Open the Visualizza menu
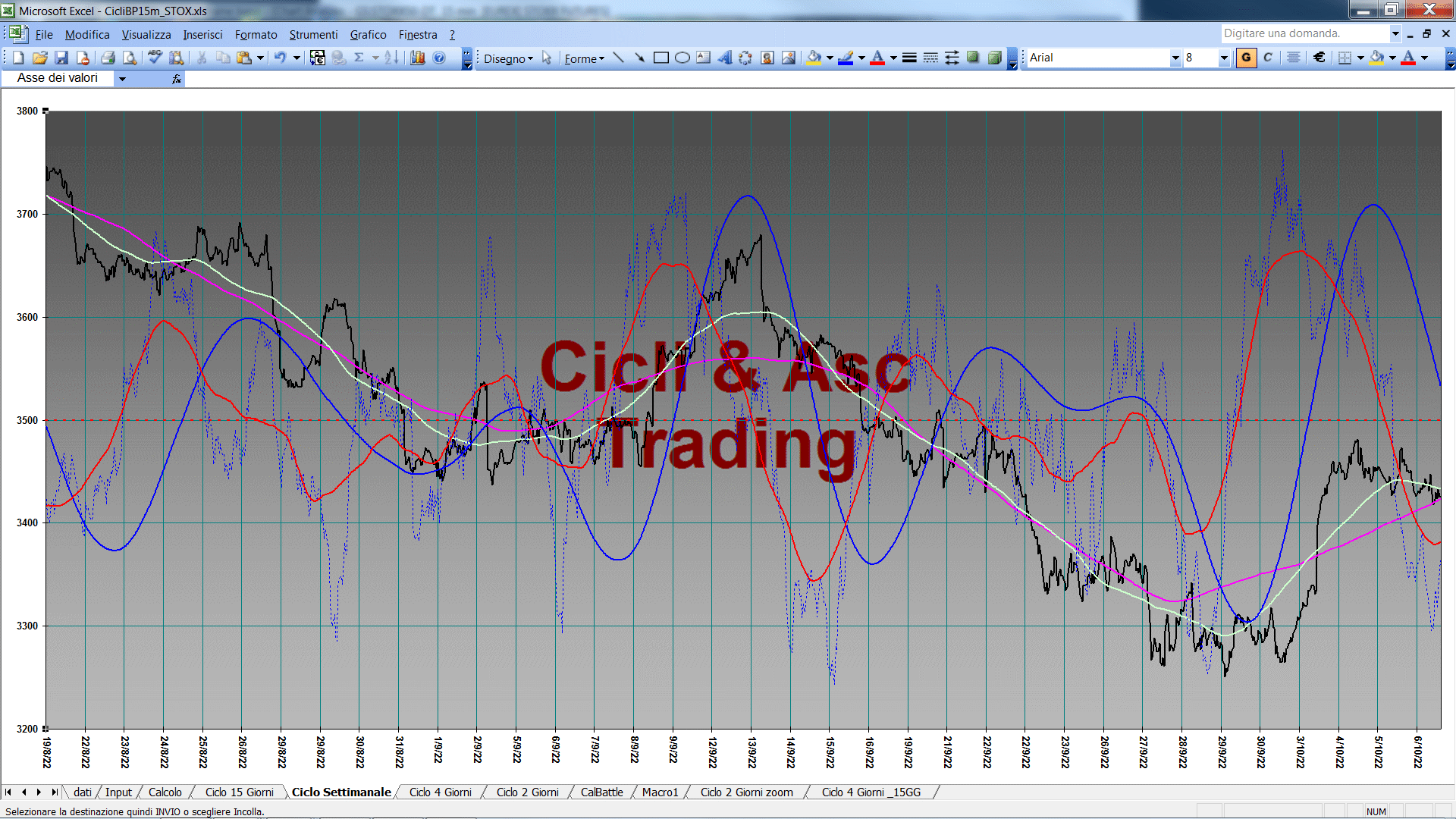This screenshot has height=819, width=1456. point(146,35)
